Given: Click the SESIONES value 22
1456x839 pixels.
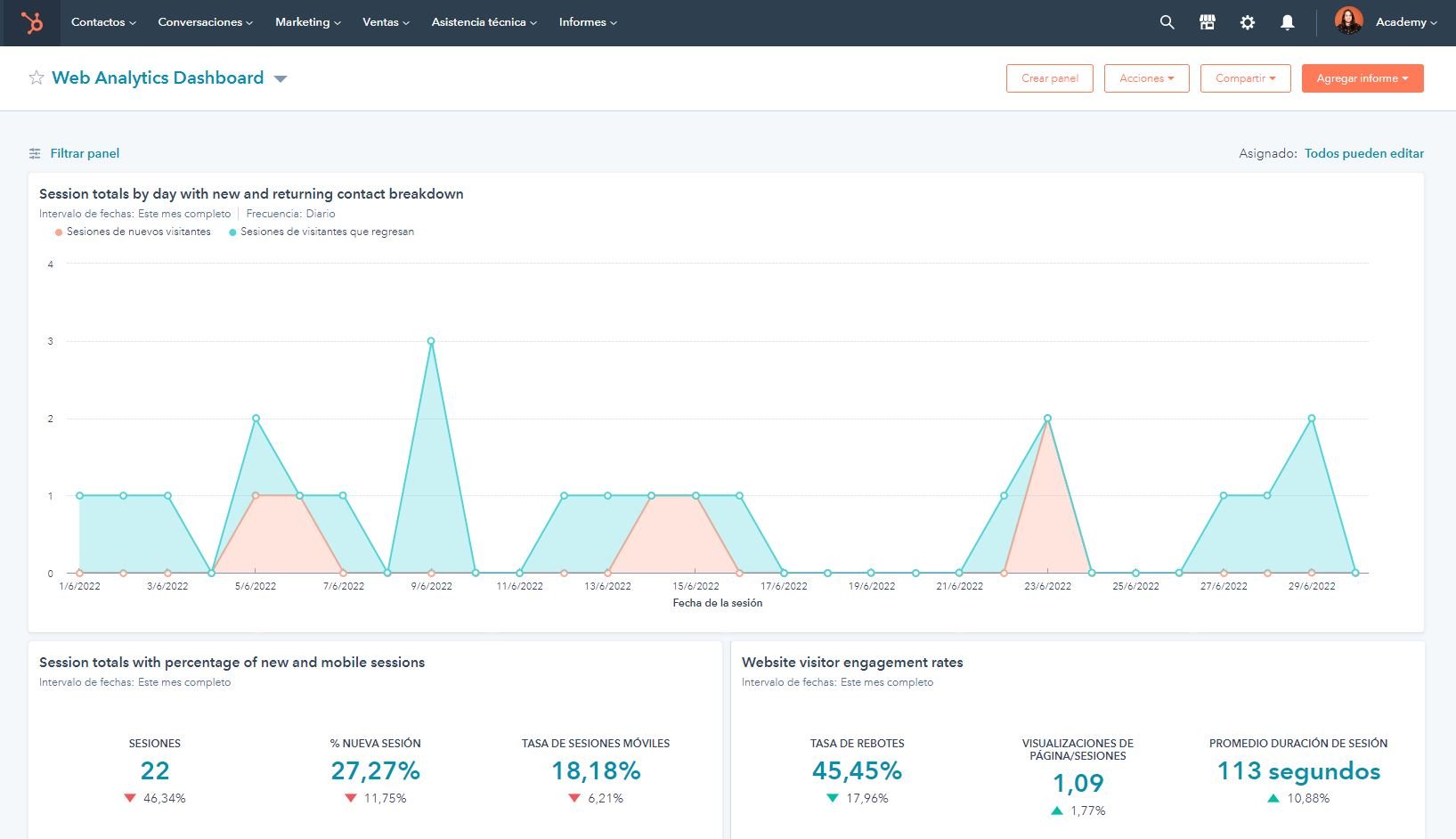Looking at the screenshot, I should (x=155, y=770).
